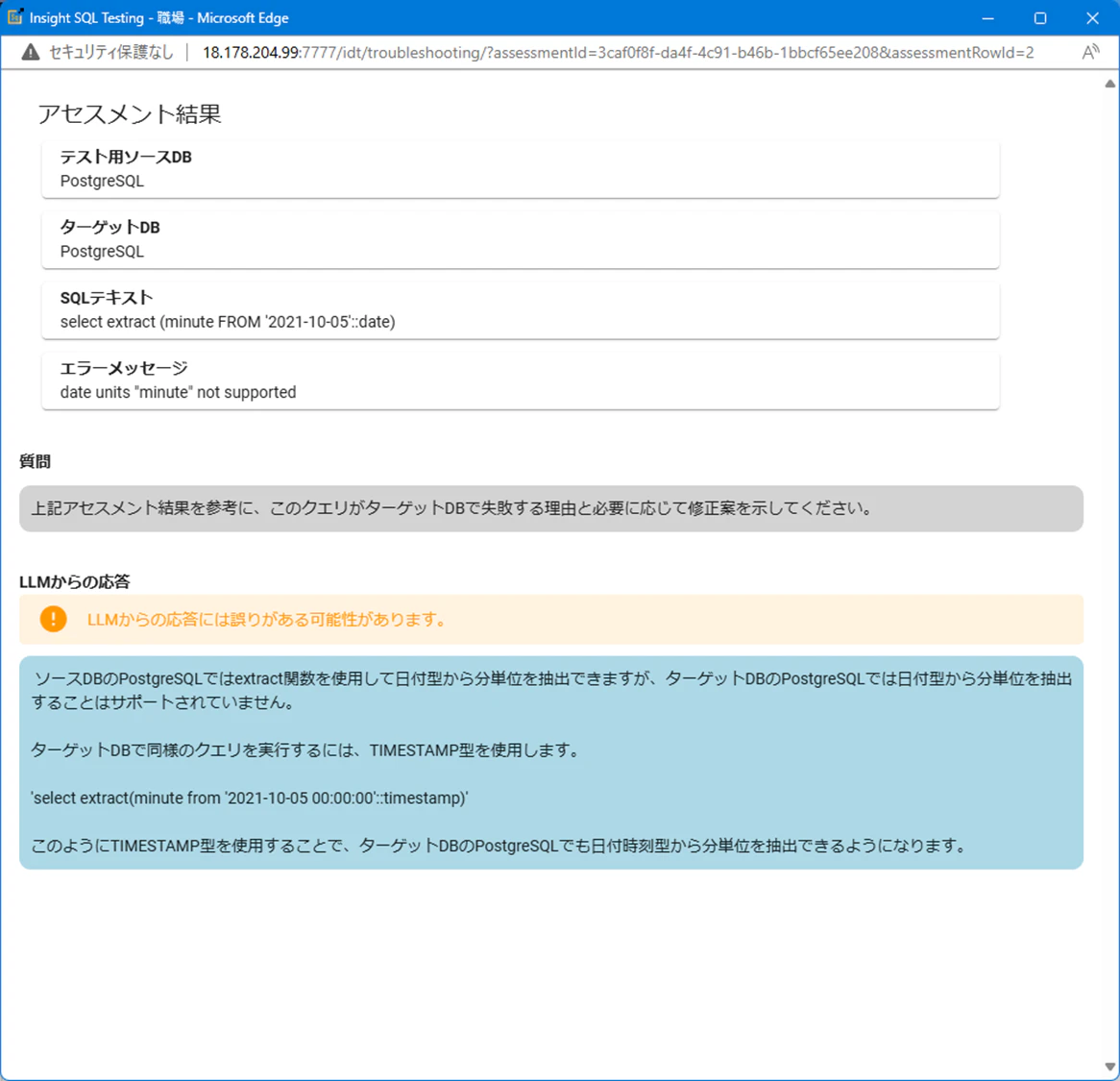Click the URL address field
1120x1081 pixels.
coord(618,52)
